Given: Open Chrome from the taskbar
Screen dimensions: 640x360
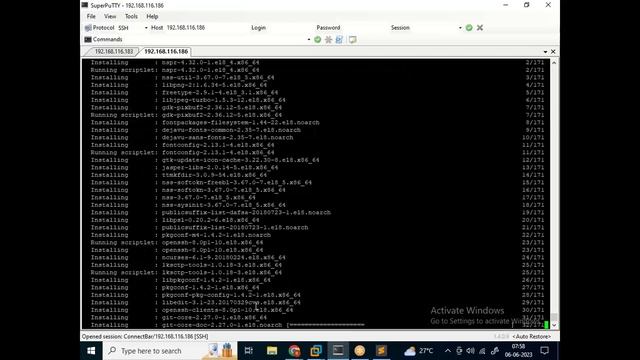Looking at the screenshot, I should coord(294,351).
